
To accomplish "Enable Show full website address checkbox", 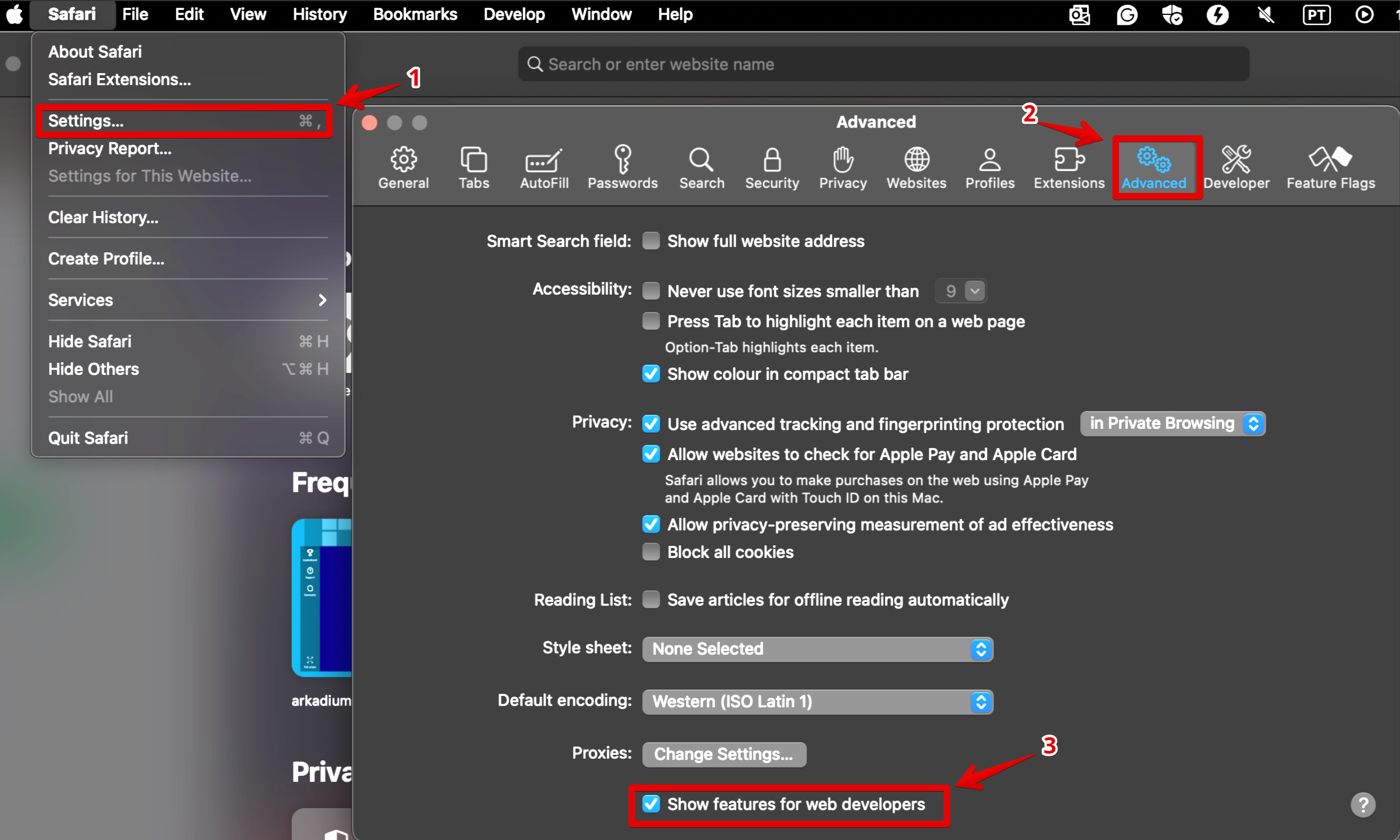I will tap(651, 241).
